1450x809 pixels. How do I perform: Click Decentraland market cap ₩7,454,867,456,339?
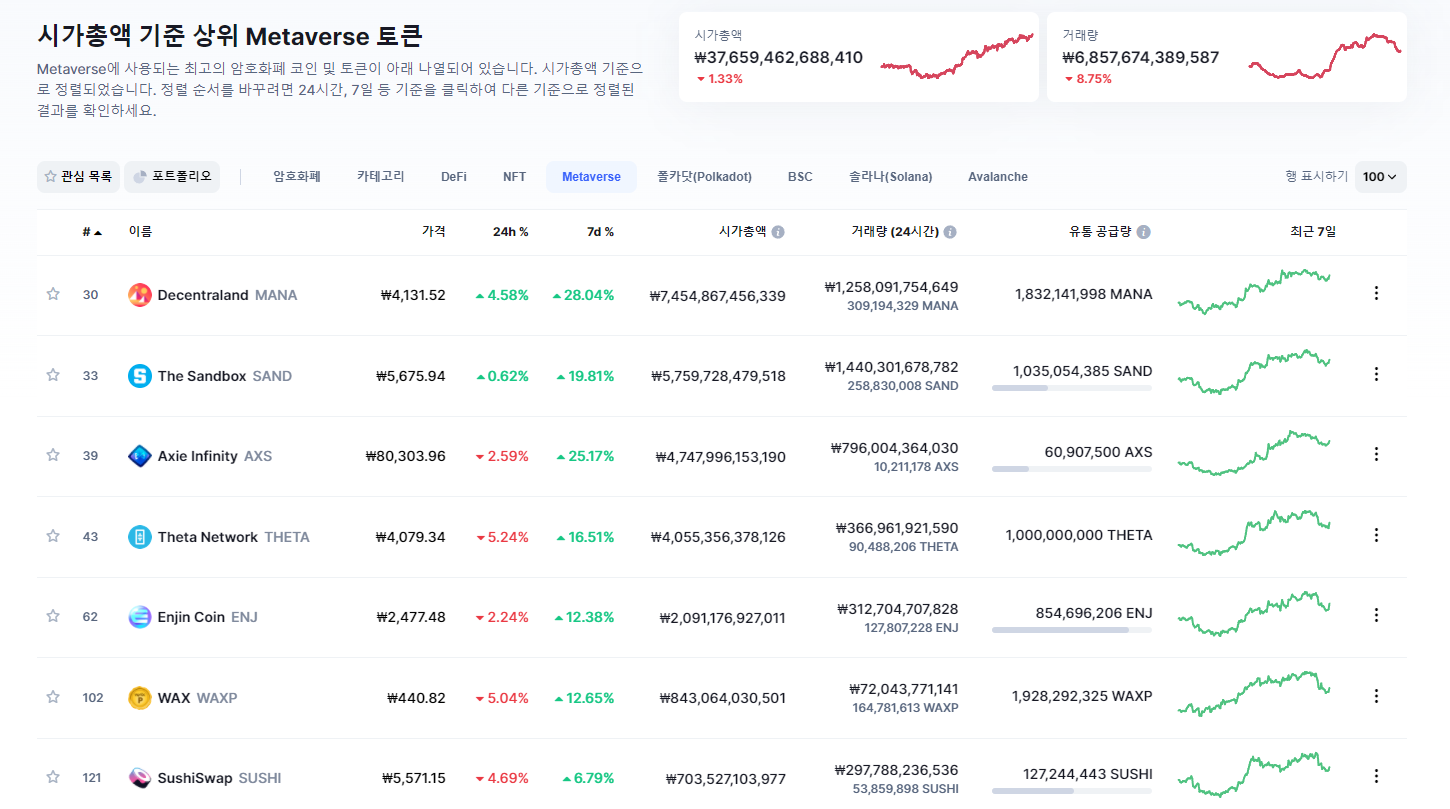pyautogui.click(x=717, y=296)
